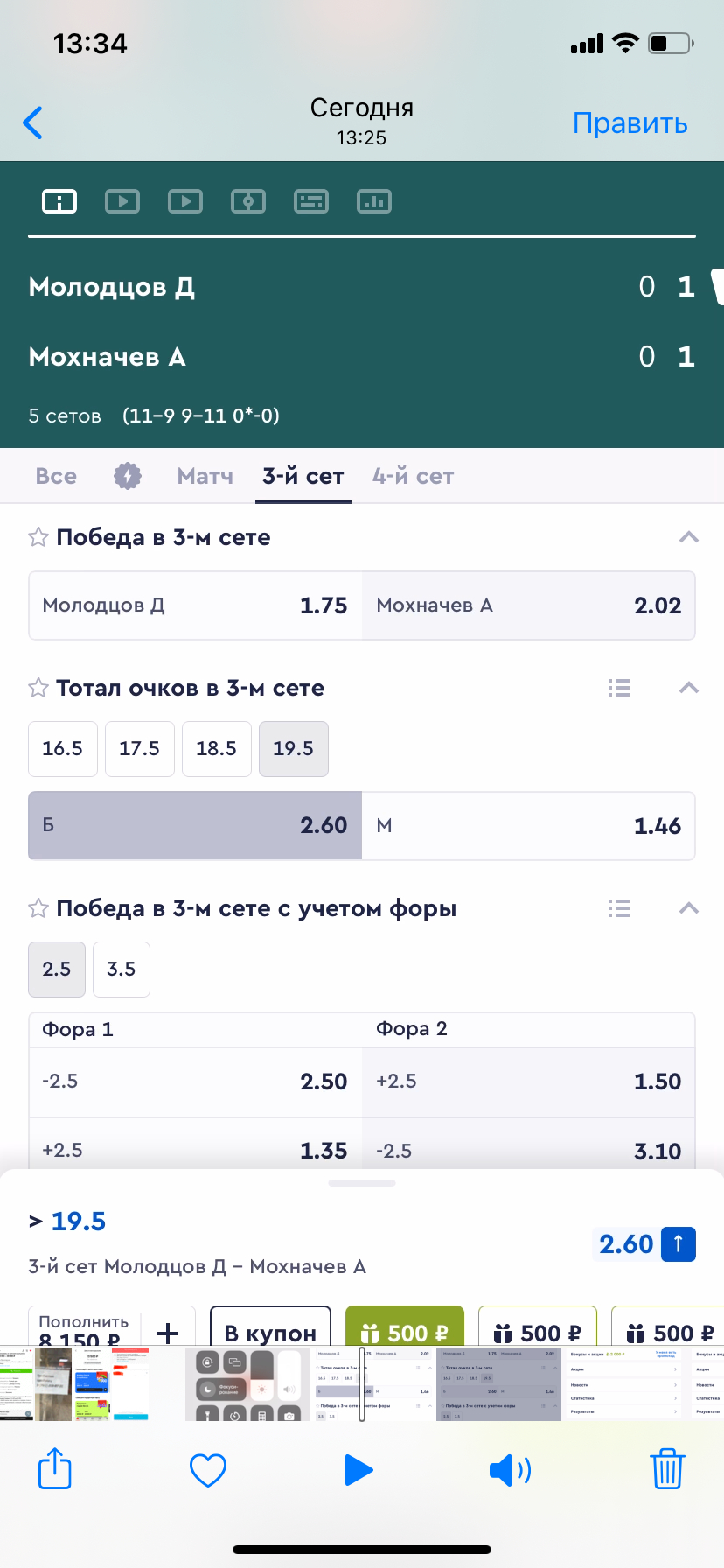Screen dimensions: 724x1568
Task: Switch to the Матч tab
Action: [x=205, y=476]
